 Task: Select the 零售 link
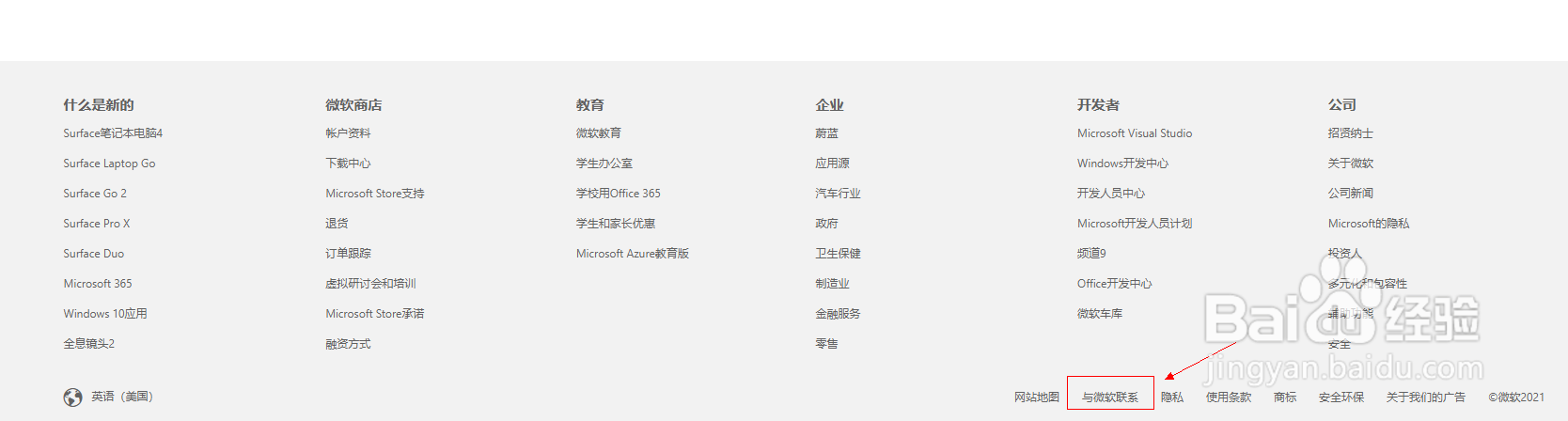click(x=827, y=344)
